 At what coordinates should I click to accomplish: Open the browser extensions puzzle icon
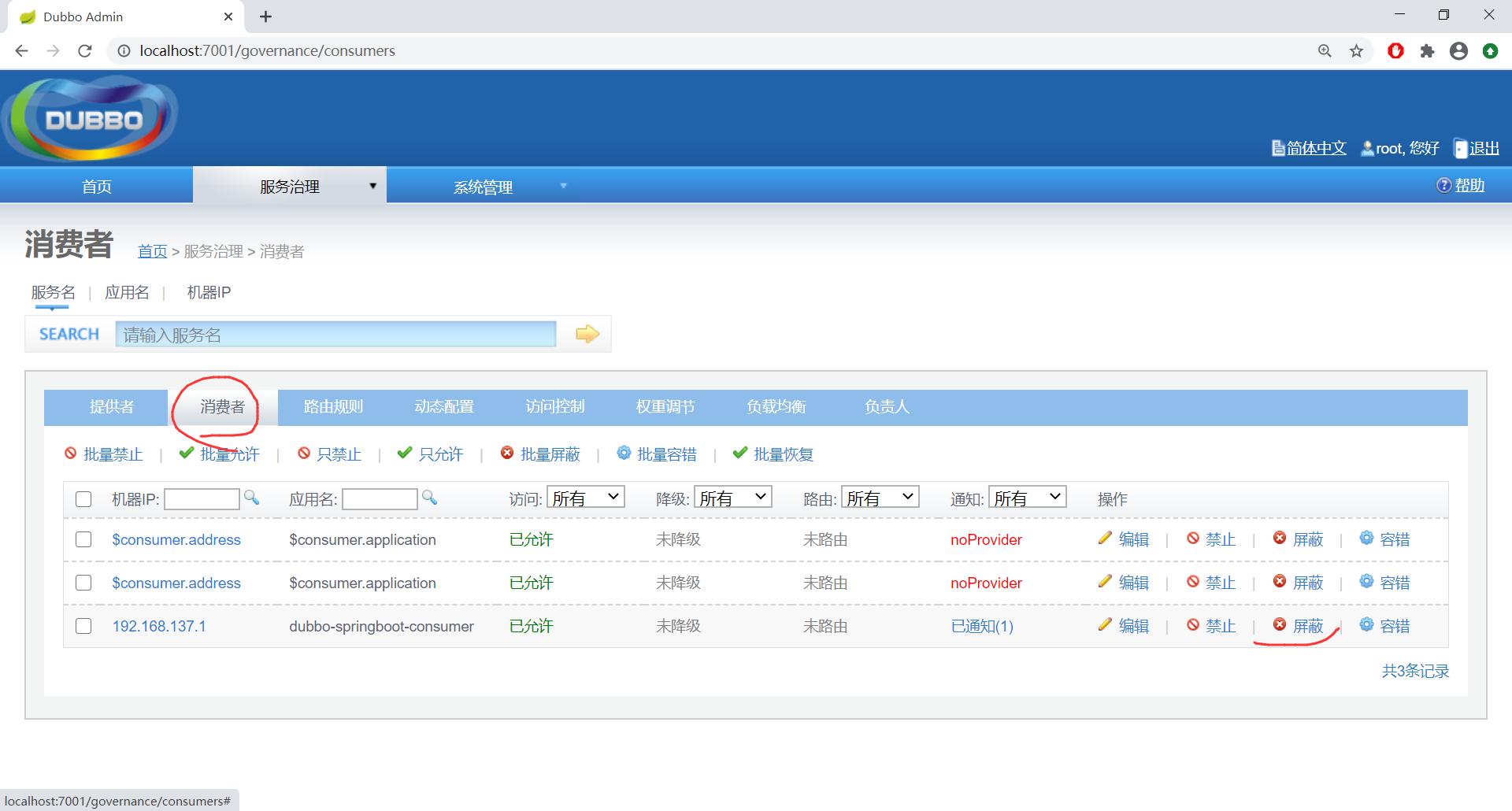click(x=1427, y=51)
